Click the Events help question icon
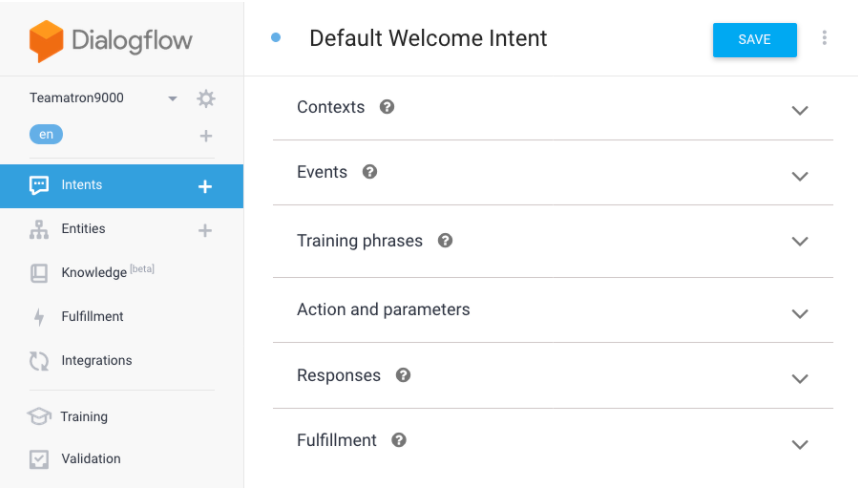858x490 pixels. click(369, 172)
